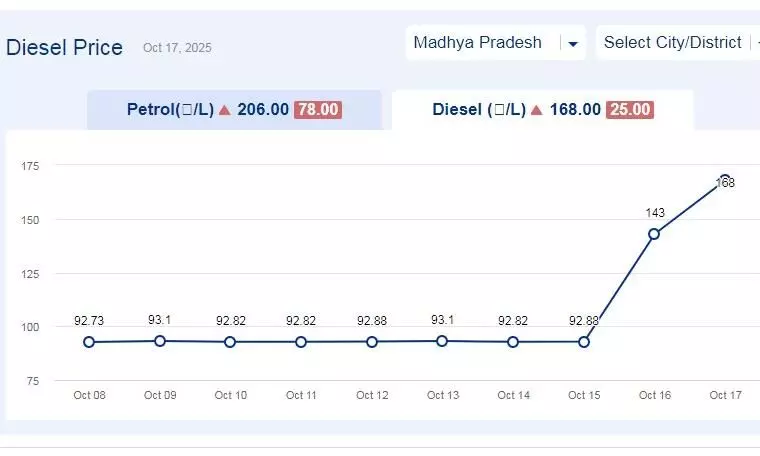Switch to the Petrol price tab
This screenshot has height=456, width=760.
(234, 110)
